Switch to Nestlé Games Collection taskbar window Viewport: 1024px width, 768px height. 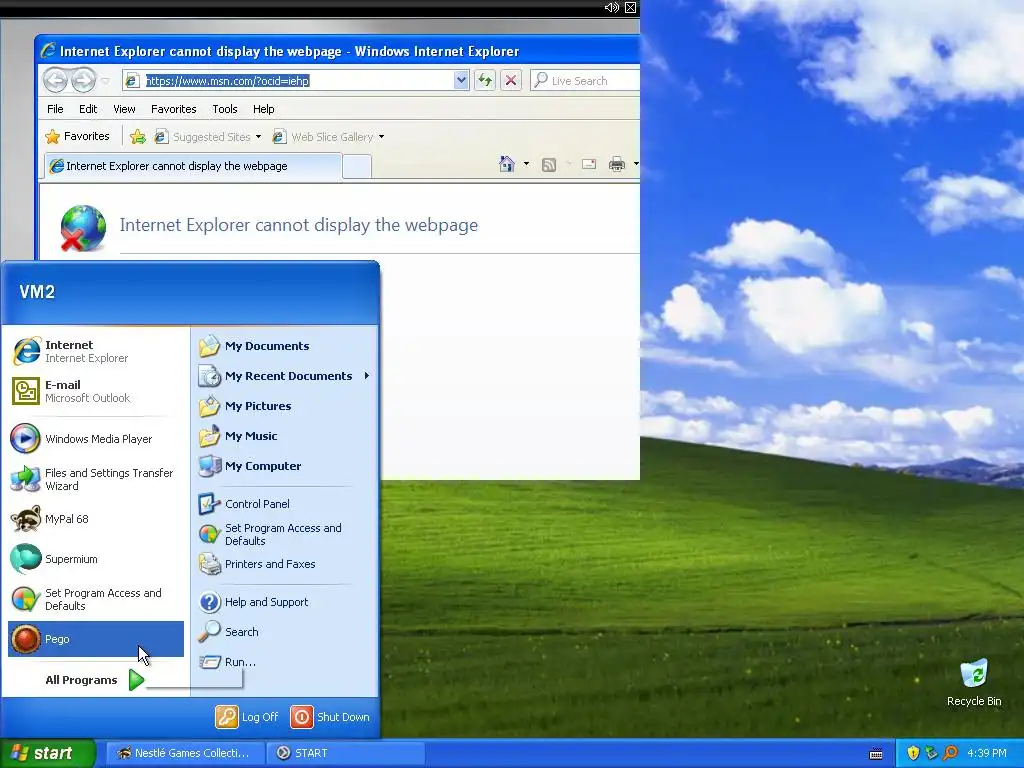(185, 753)
